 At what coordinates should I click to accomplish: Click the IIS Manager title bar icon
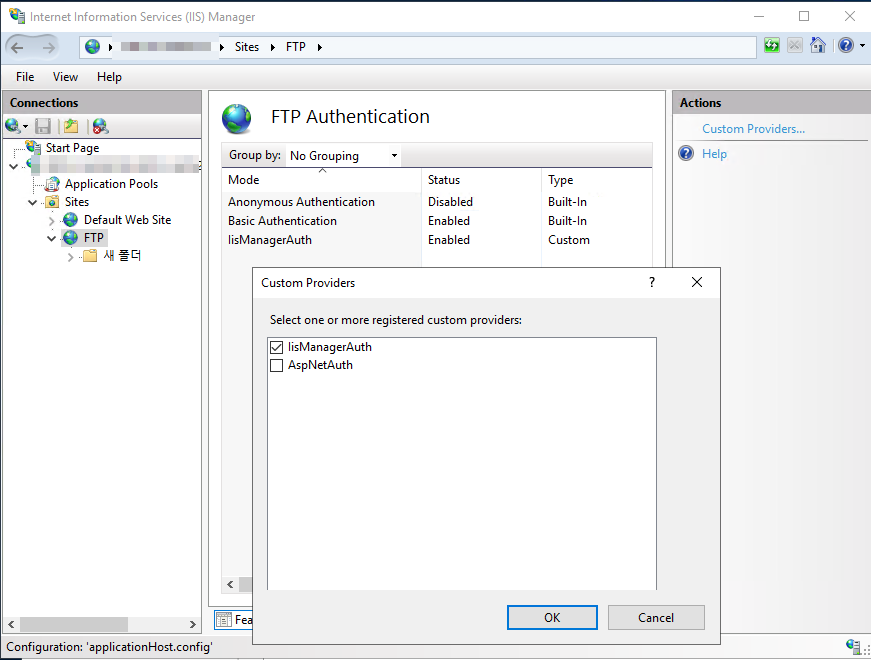coord(17,16)
